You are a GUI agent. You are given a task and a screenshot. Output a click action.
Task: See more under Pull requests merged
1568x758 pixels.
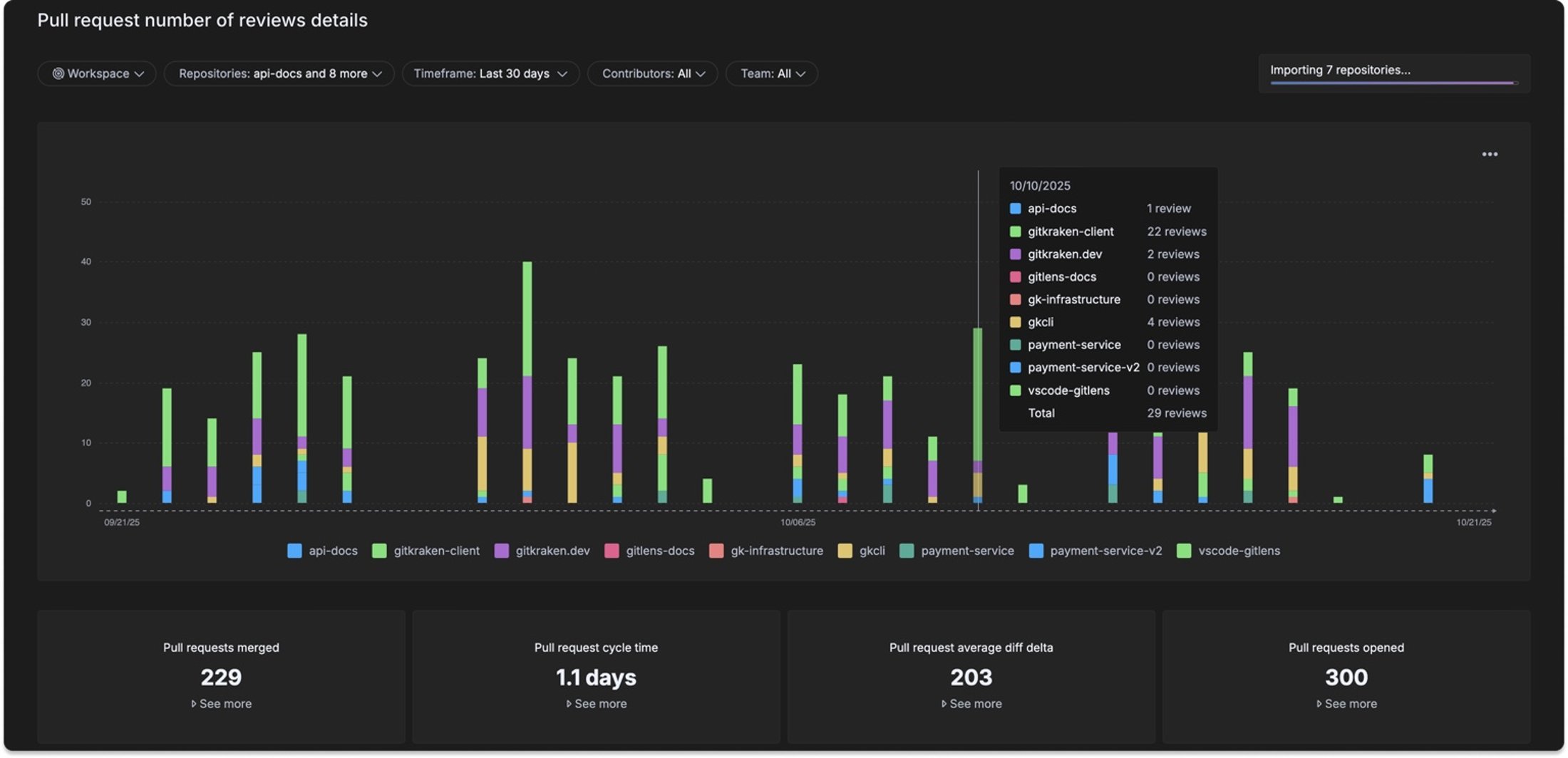221,704
